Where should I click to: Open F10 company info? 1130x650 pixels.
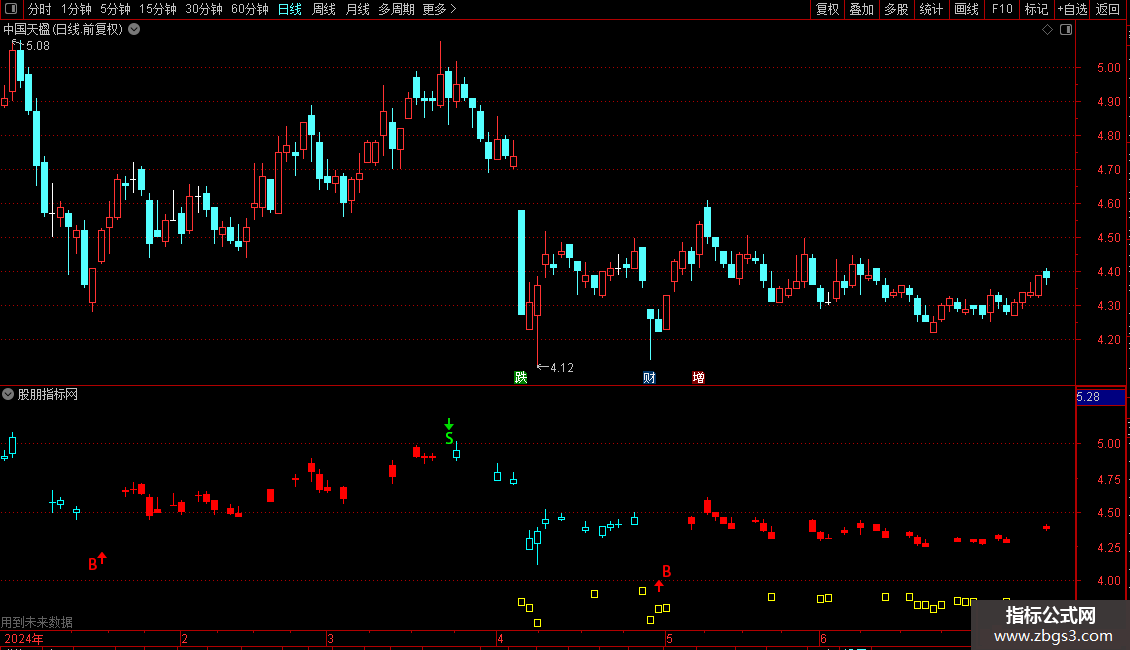tap(1002, 9)
